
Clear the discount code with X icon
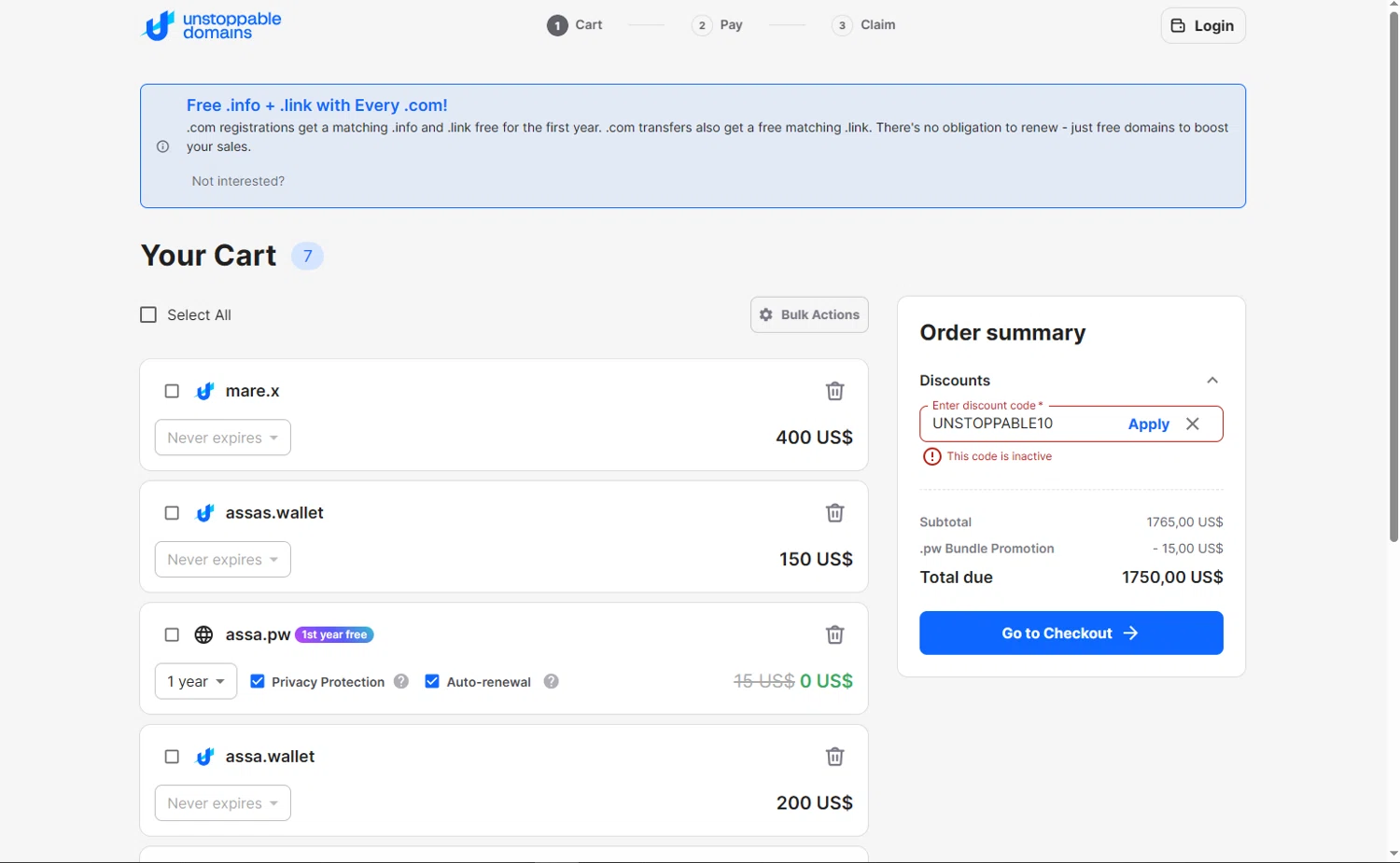point(1193,424)
